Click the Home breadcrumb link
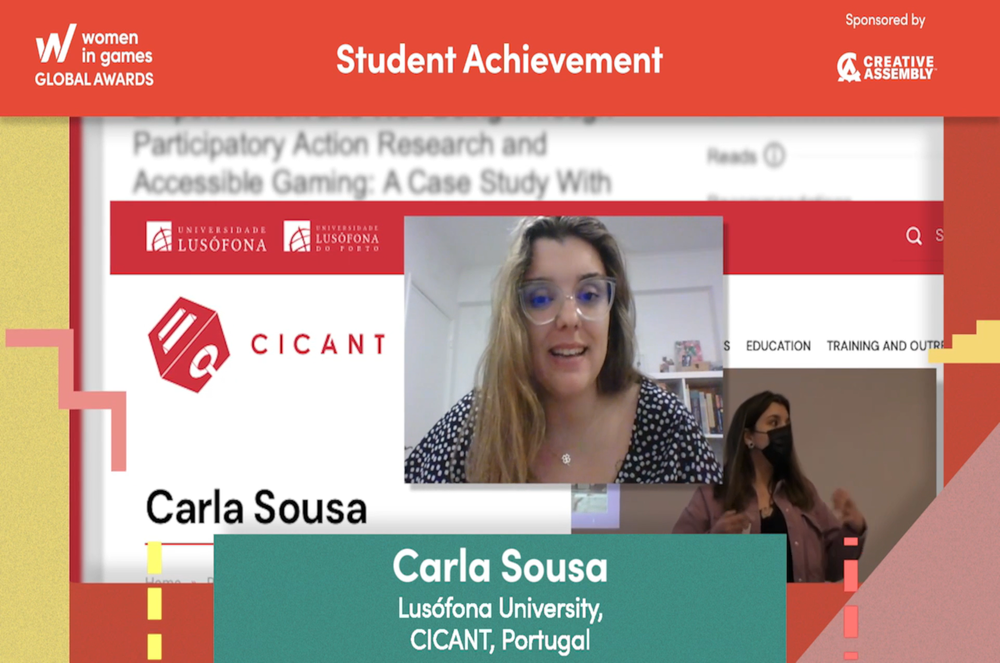Viewport: 1000px width, 663px height. pos(164,579)
